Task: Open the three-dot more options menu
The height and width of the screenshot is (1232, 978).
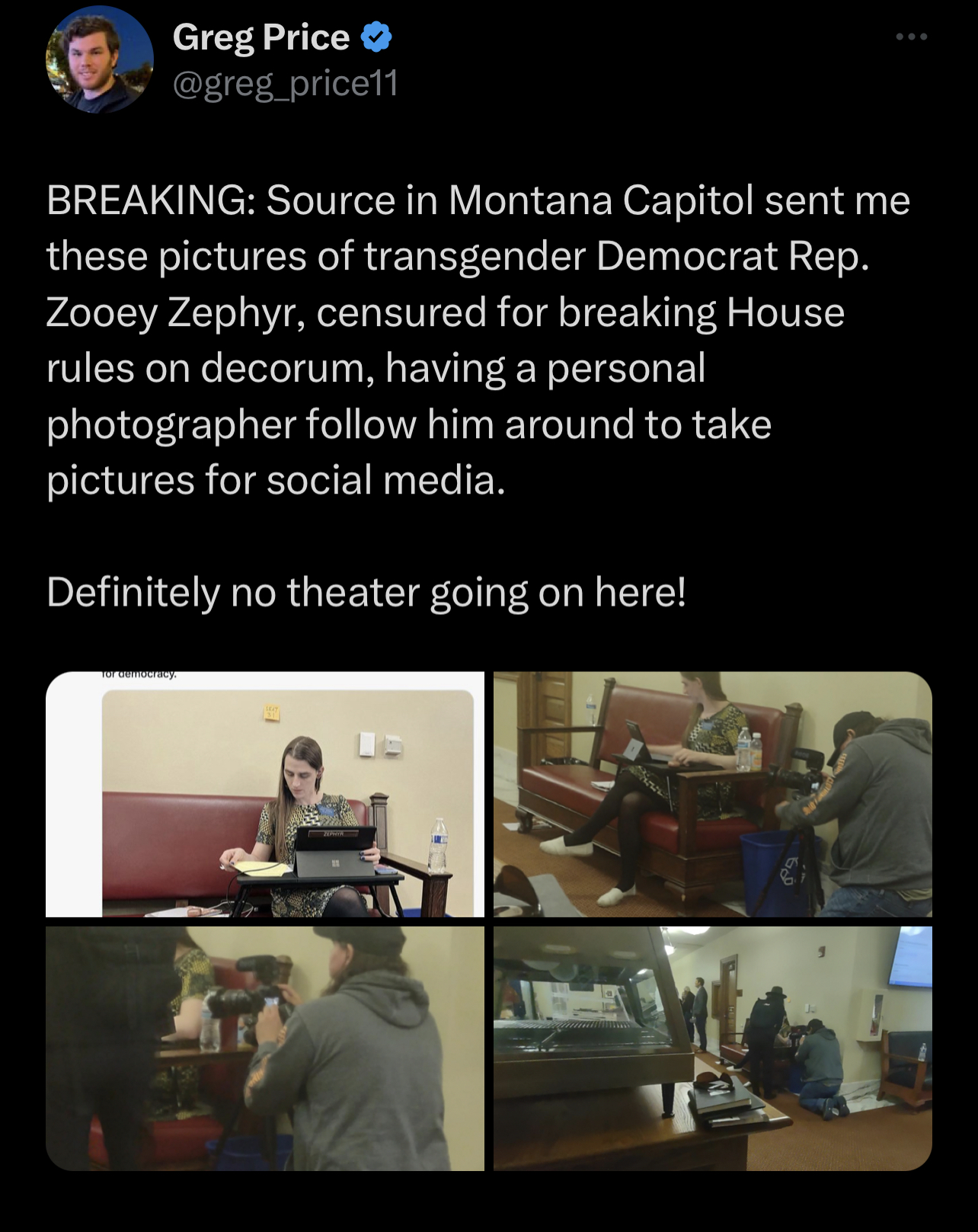Action: [x=912, y=37]
